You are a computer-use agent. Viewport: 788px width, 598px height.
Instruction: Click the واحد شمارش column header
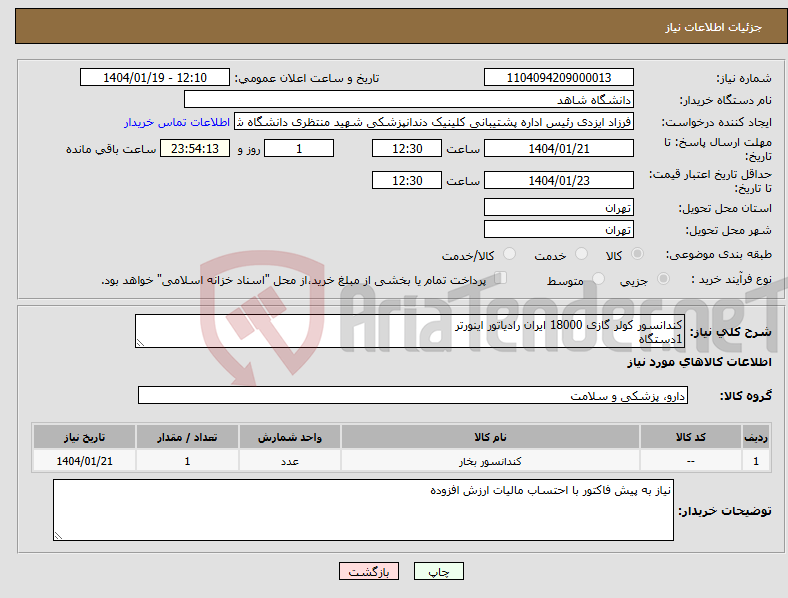pos(290,437)
